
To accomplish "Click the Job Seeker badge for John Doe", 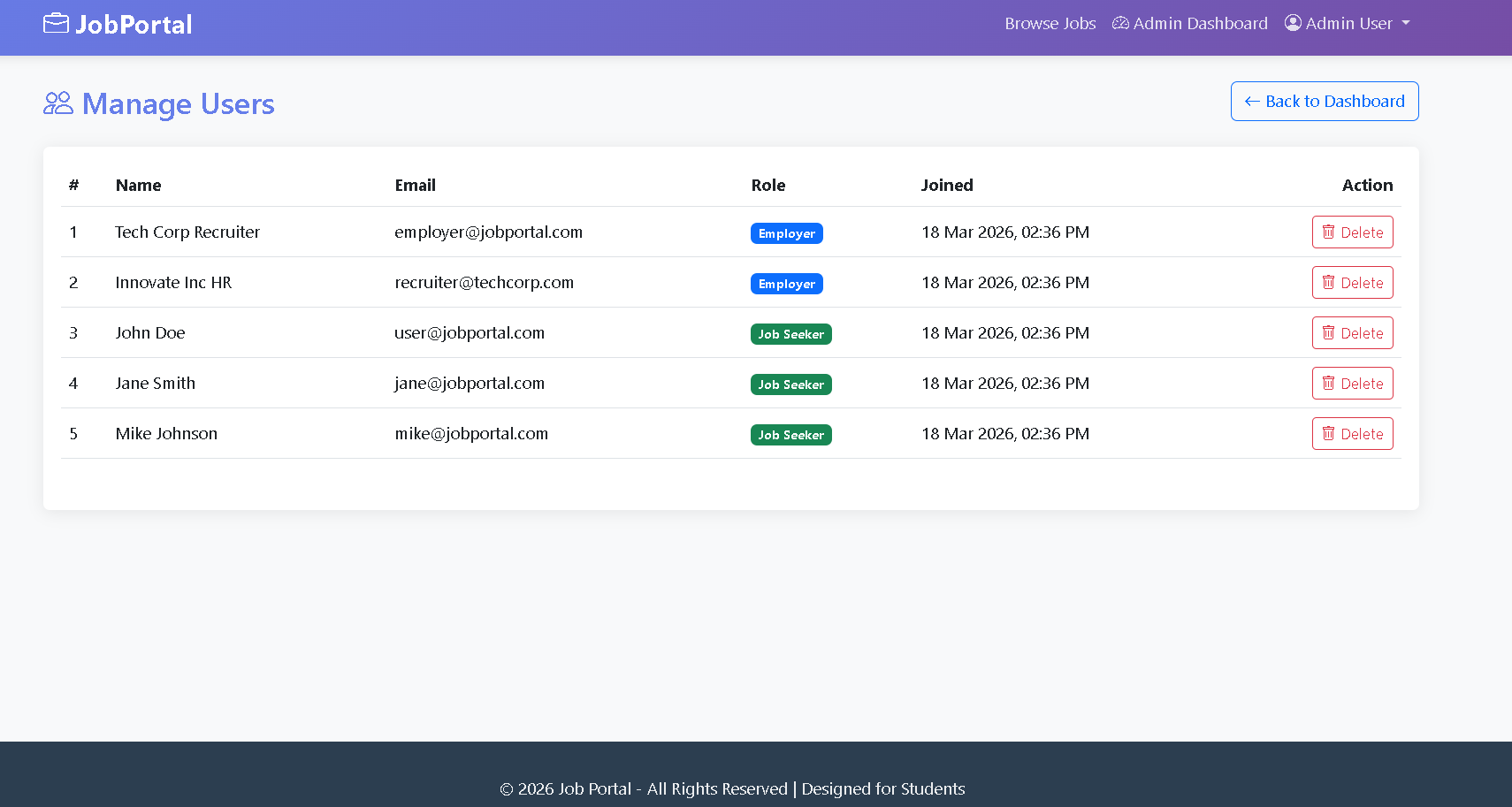I will pyautogui.click(x=791, y=334).
